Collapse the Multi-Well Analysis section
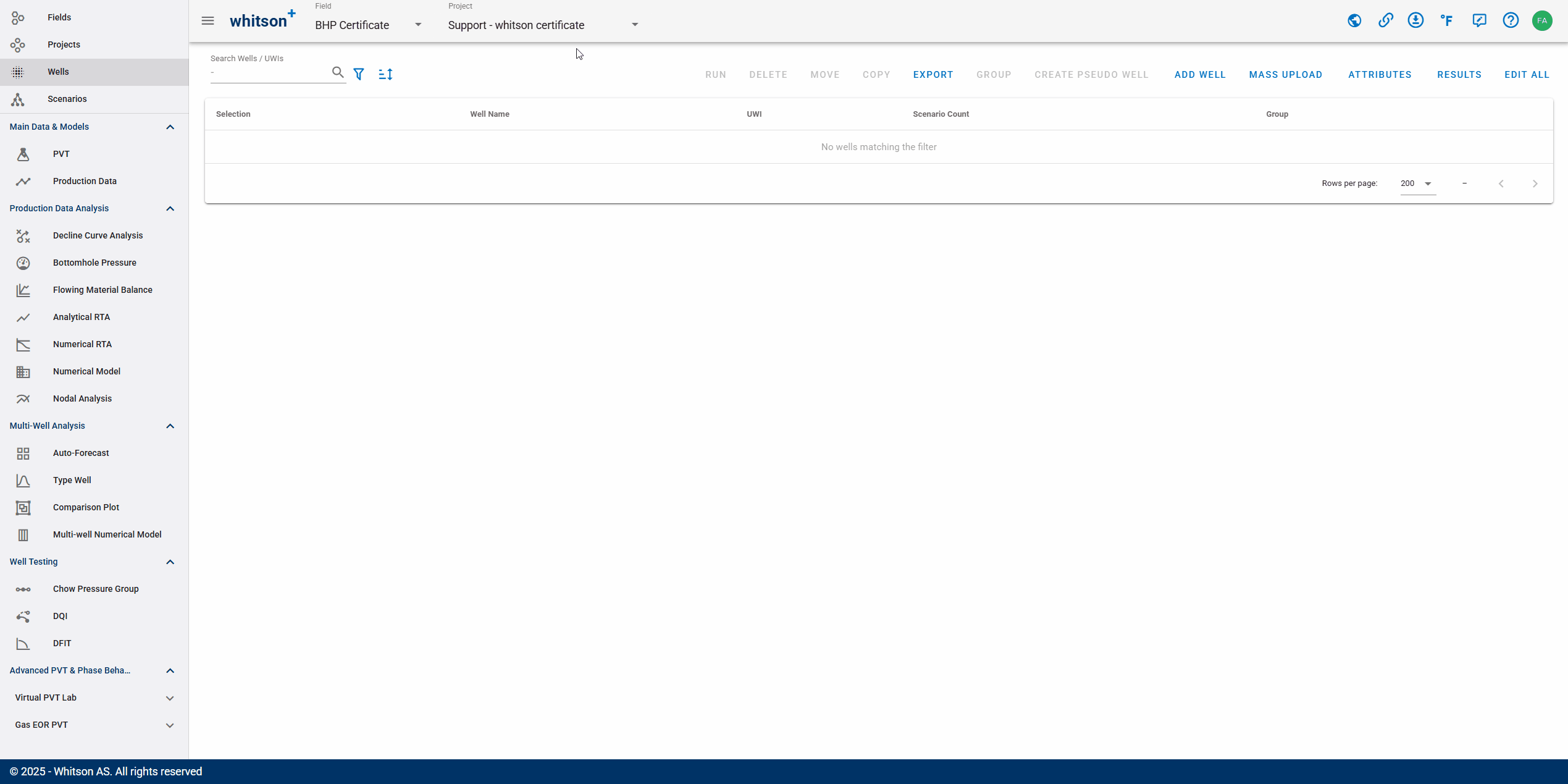The height and width of the screenshot is (784, 1568). coord(170,425)
